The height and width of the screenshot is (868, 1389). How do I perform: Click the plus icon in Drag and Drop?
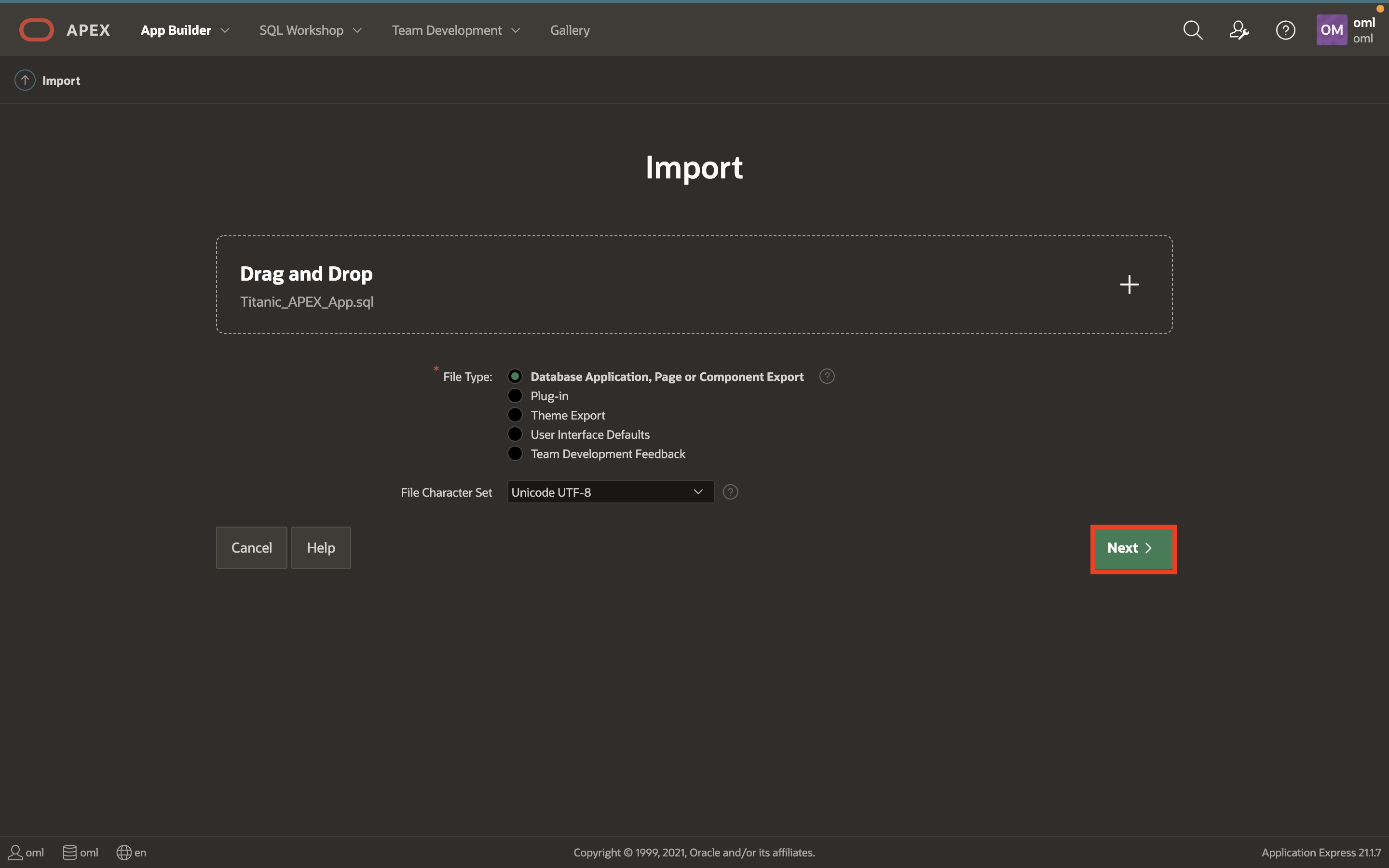(x=1129, y=284)
